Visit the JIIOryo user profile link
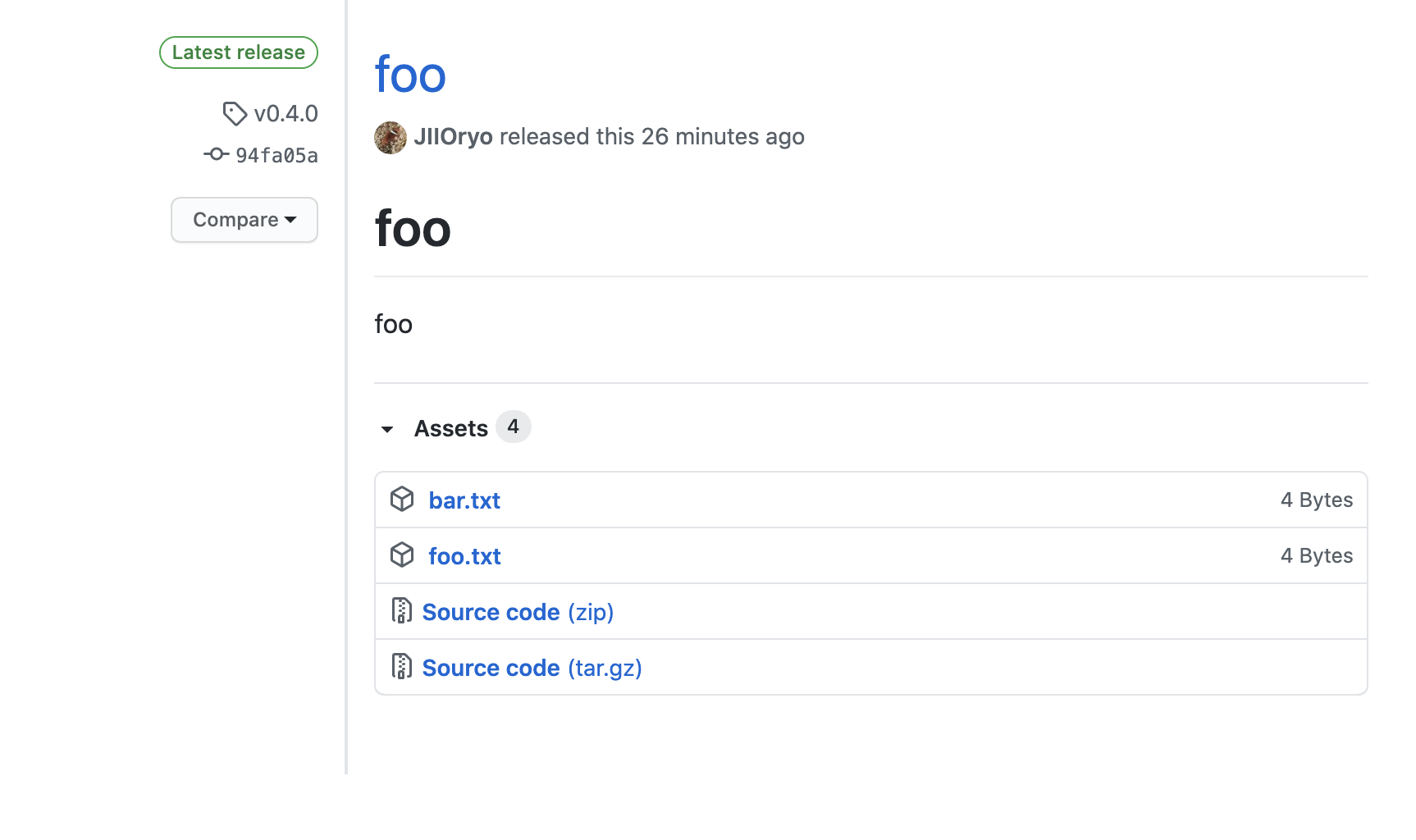 453,136
